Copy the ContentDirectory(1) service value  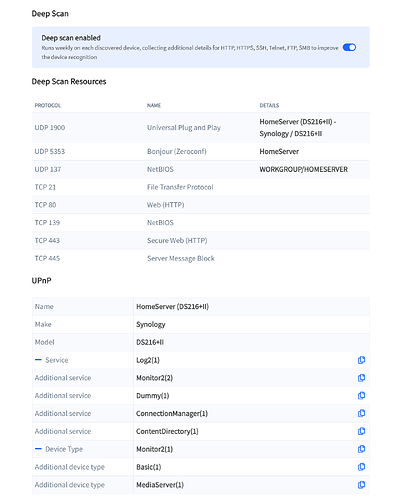361,431
